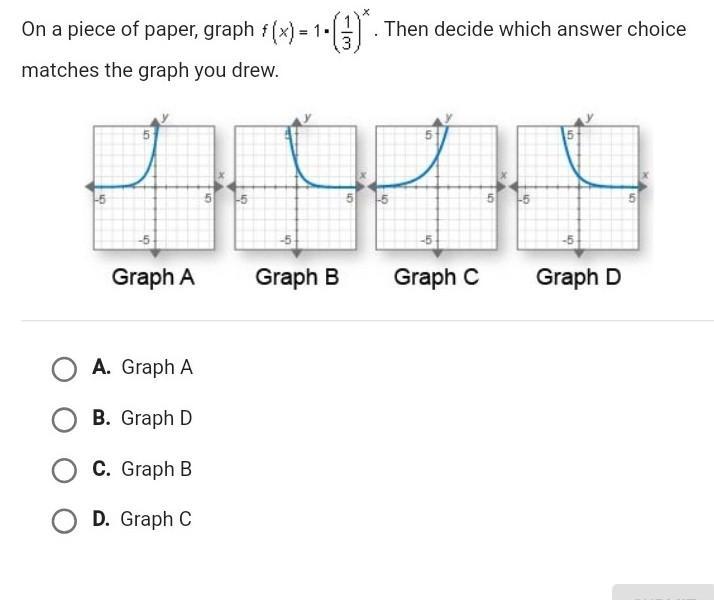The image size is (714, 600).
Task: Click the answer text "A. Graph A"
Action: pos(142,368)
